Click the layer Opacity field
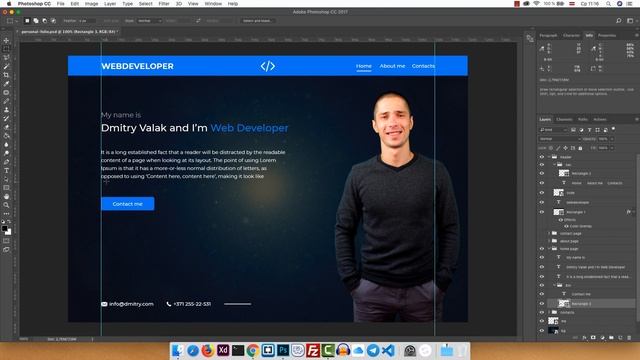Image resolution: width=640 pixels, height=360 pixels. 604,139
